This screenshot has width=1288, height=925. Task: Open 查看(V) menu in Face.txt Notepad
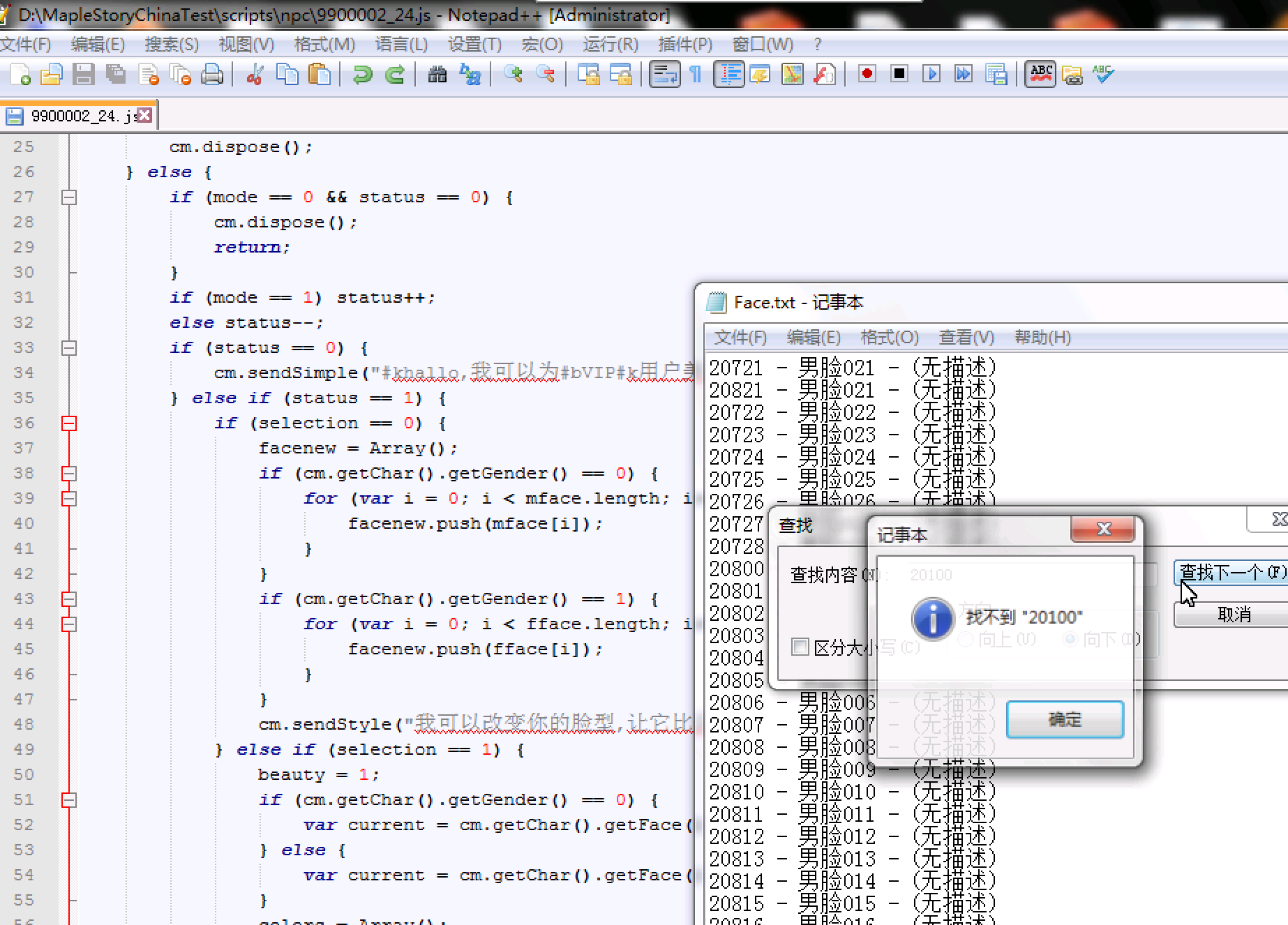(x=966, y=338)
